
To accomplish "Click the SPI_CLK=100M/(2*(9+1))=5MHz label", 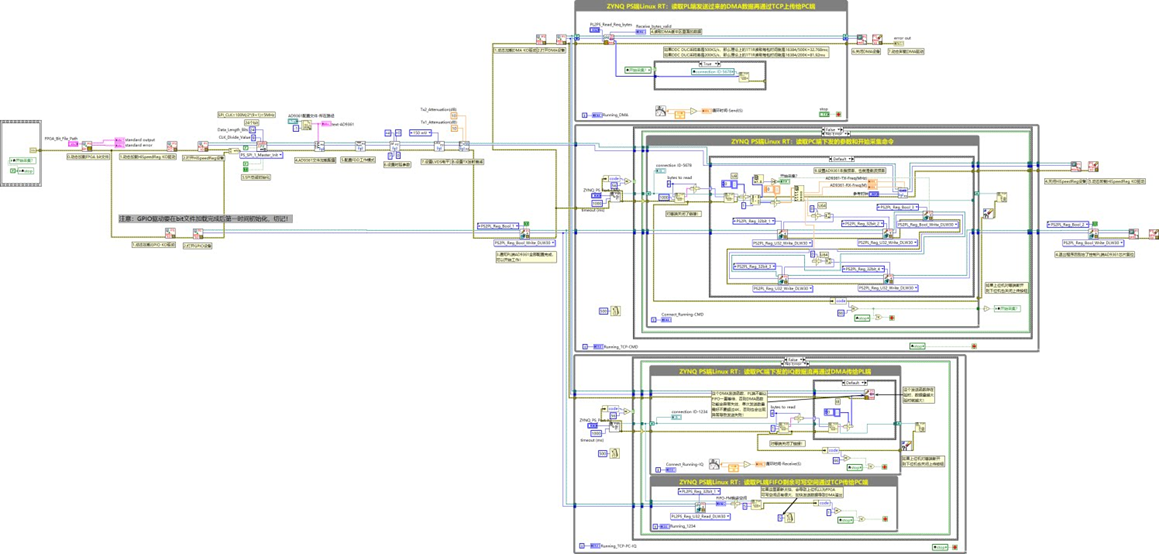I will click(x=246, y=115).
